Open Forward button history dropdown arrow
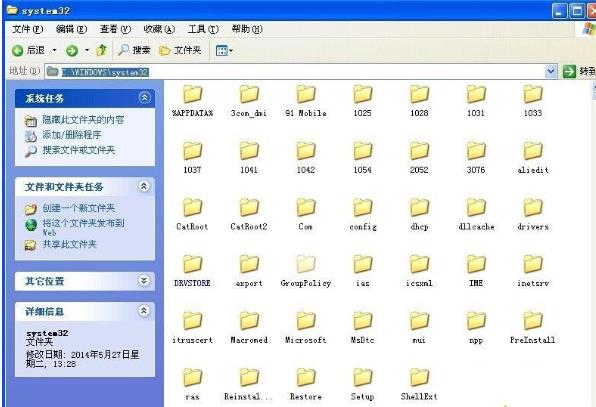The image size is (596, 407). tap(87, 50)
